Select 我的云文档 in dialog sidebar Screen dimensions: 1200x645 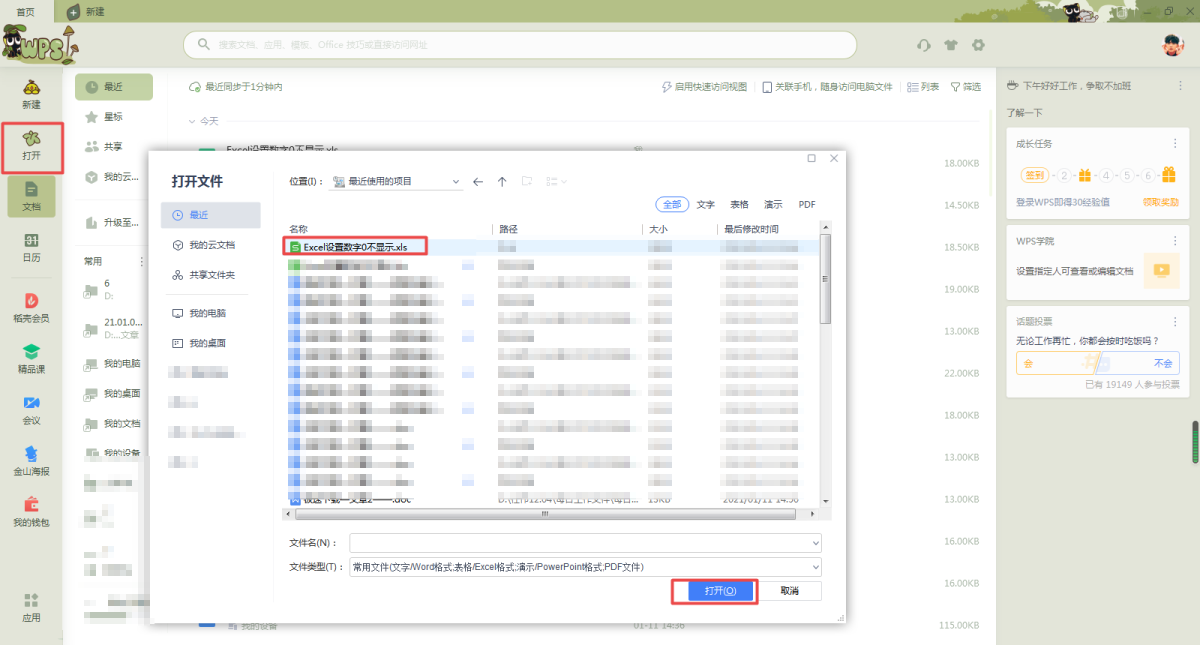click(x=211, y=245)
